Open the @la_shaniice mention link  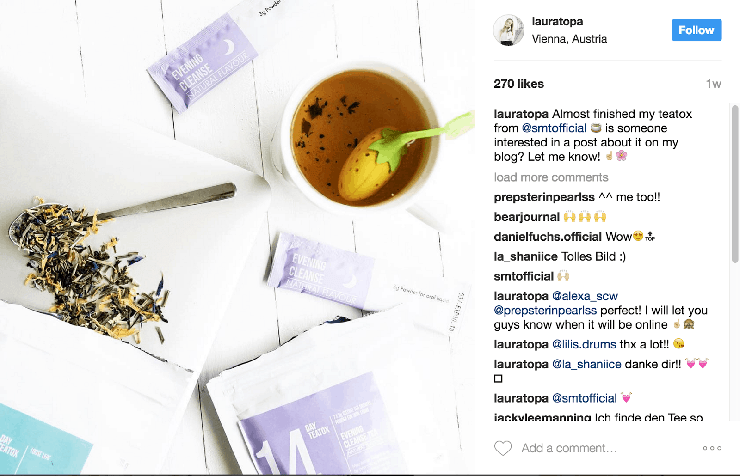click(587, 364)
